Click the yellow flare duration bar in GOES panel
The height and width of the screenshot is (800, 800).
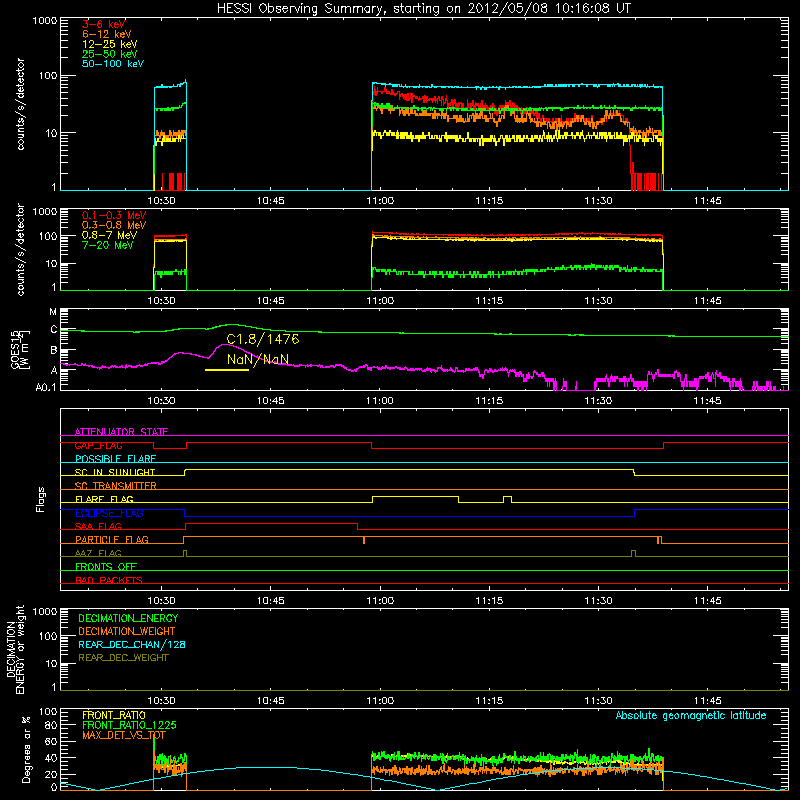[227, 370]
